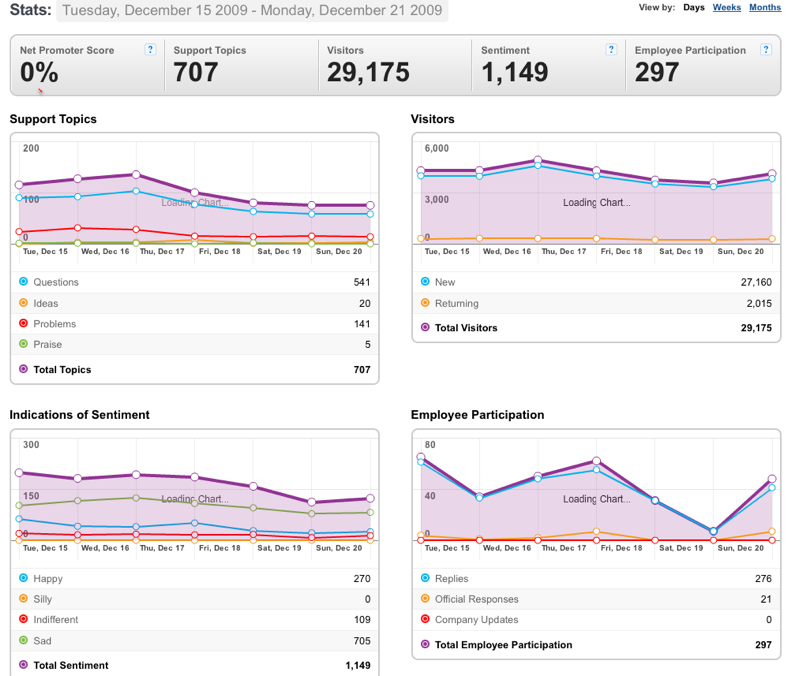Click Thu, Dec 17 peak on Visitors chart
The height and width of the screenshot is (676, 803).
pos(538,160)
